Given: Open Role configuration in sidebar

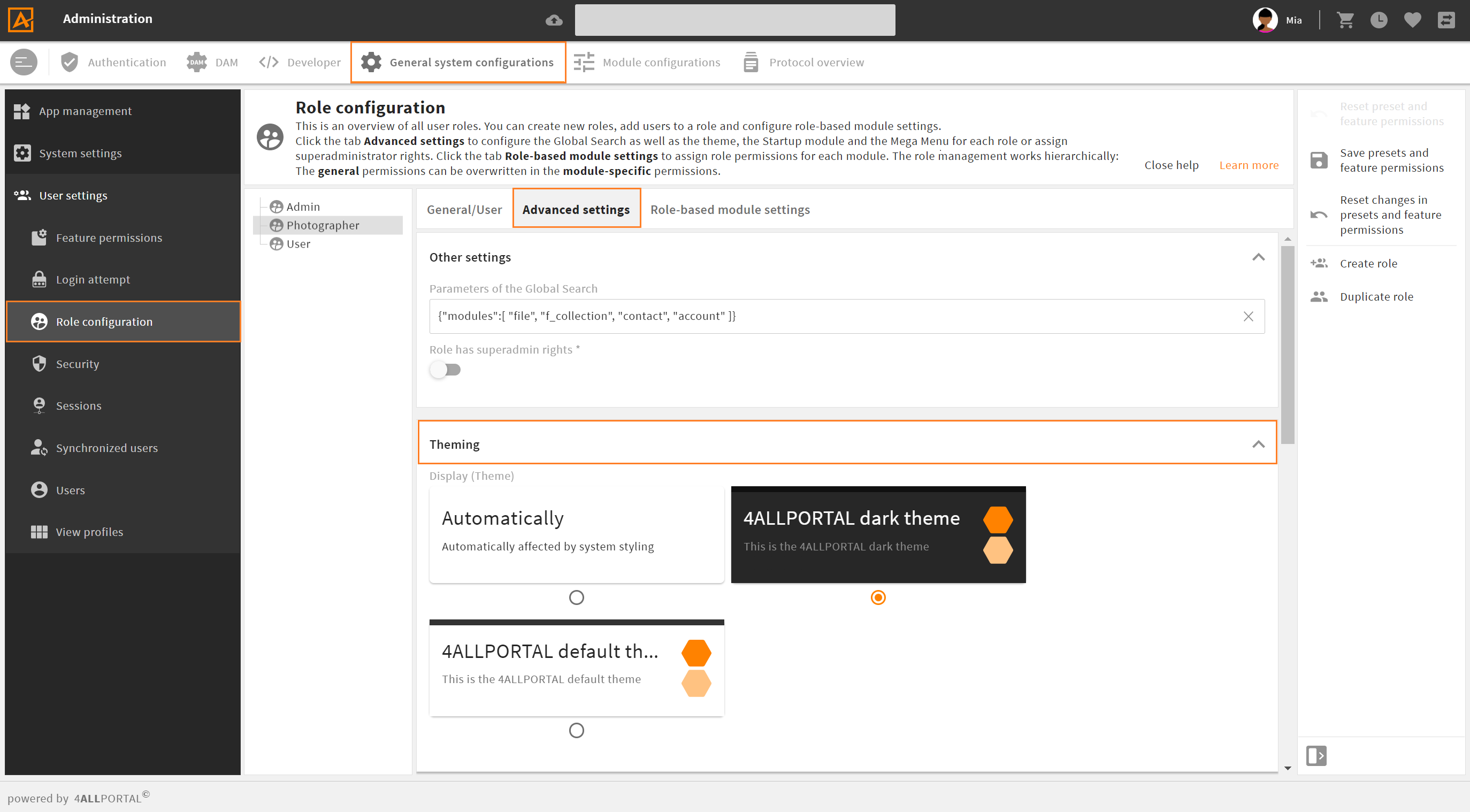Looking at the screenshot, I should [x=122, y=321].
